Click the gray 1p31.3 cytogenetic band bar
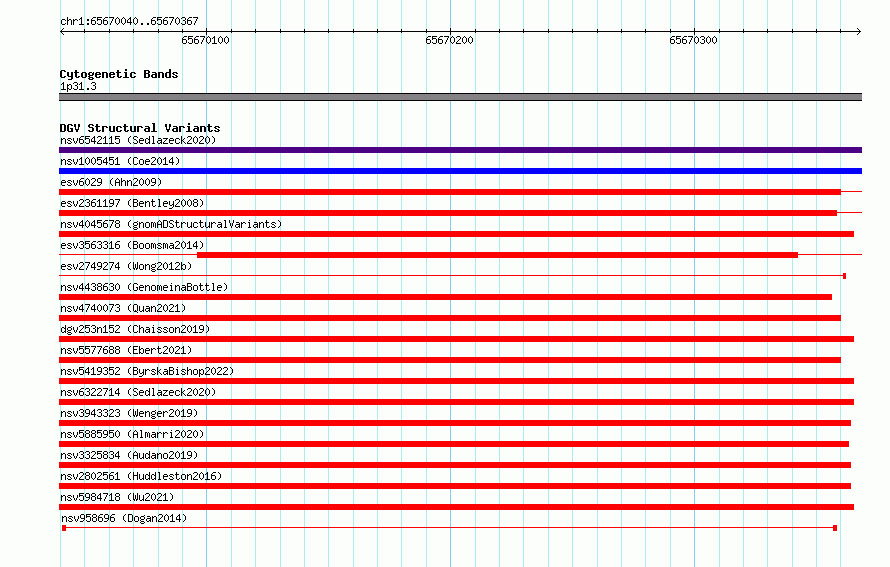 pos(460,97)
